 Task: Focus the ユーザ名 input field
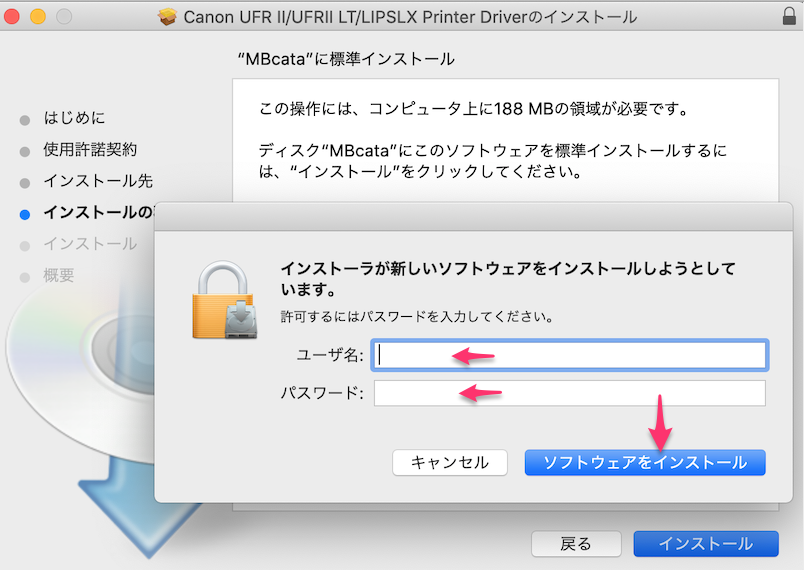click(570, 355)
